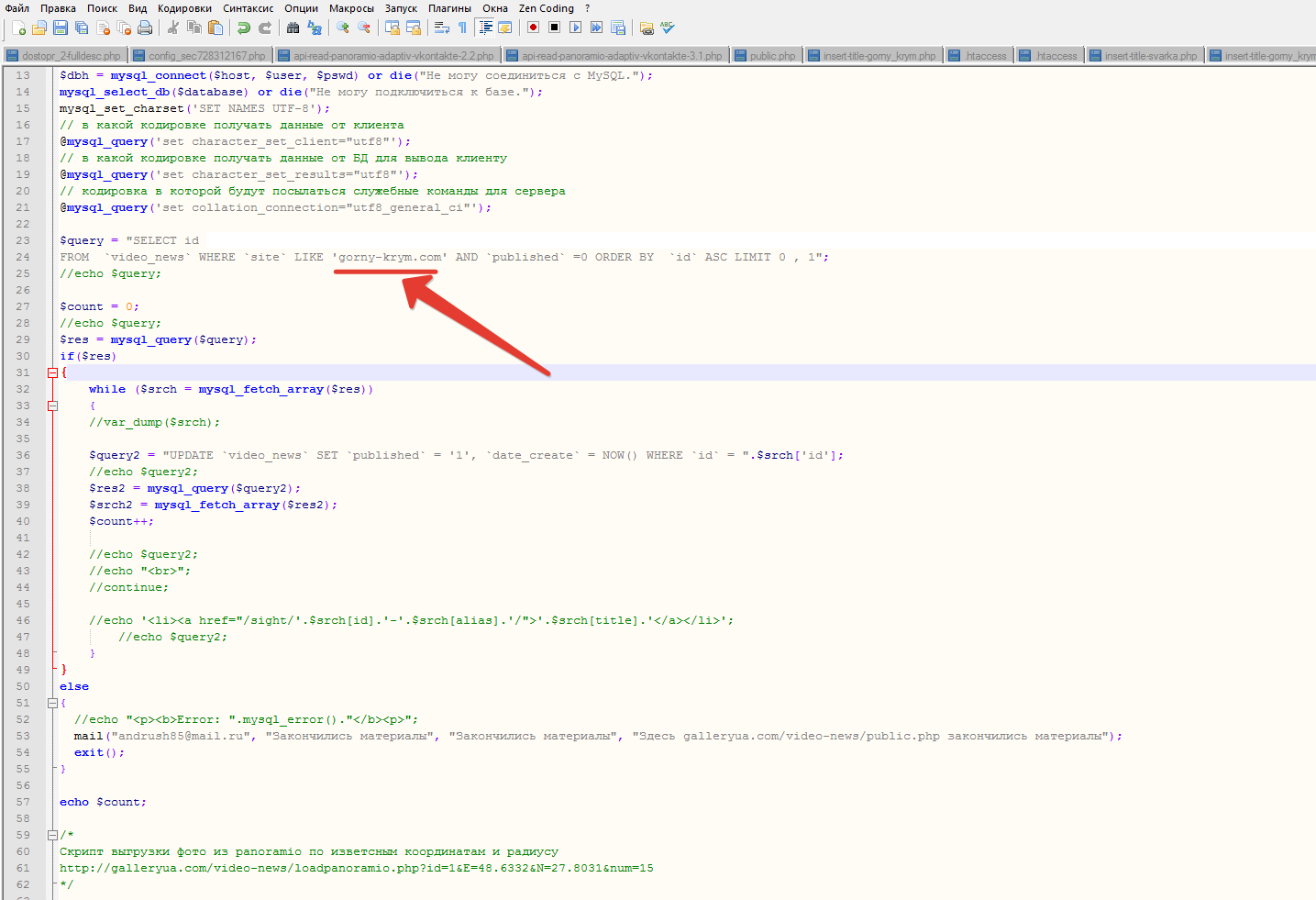This screenshot has width=1316, height=900.
Task: Click the 'mysql_select_db' function on line 14
Action: point(115,92)
